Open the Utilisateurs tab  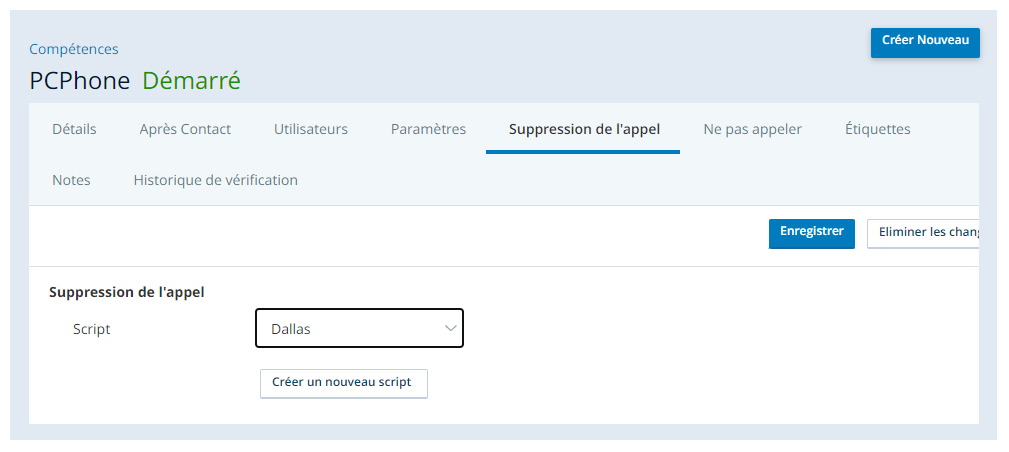pos(311,129)
